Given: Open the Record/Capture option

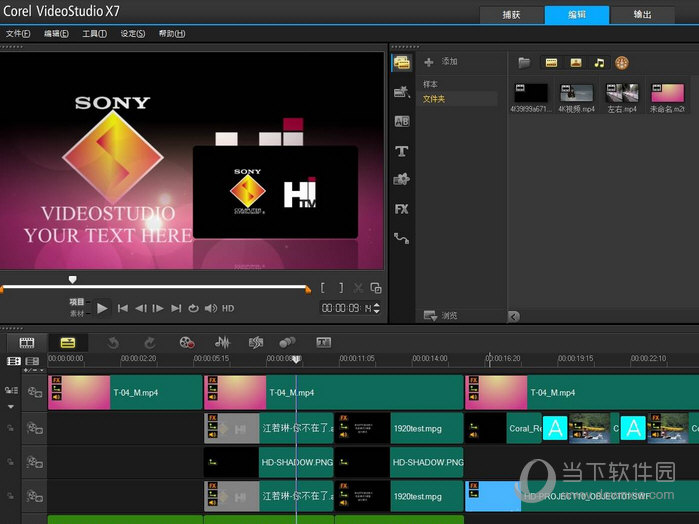Looking at the screenshot, I should (x=187, y=342).
